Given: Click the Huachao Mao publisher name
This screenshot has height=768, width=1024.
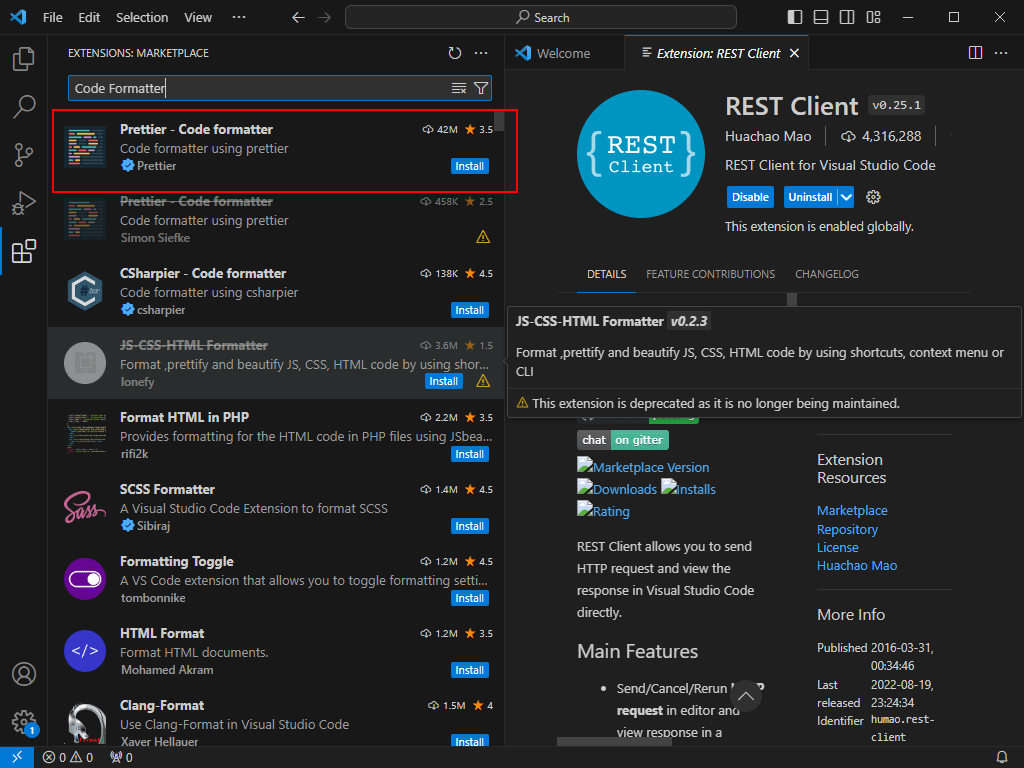Looking at the screenshot, I should (768, 136).
